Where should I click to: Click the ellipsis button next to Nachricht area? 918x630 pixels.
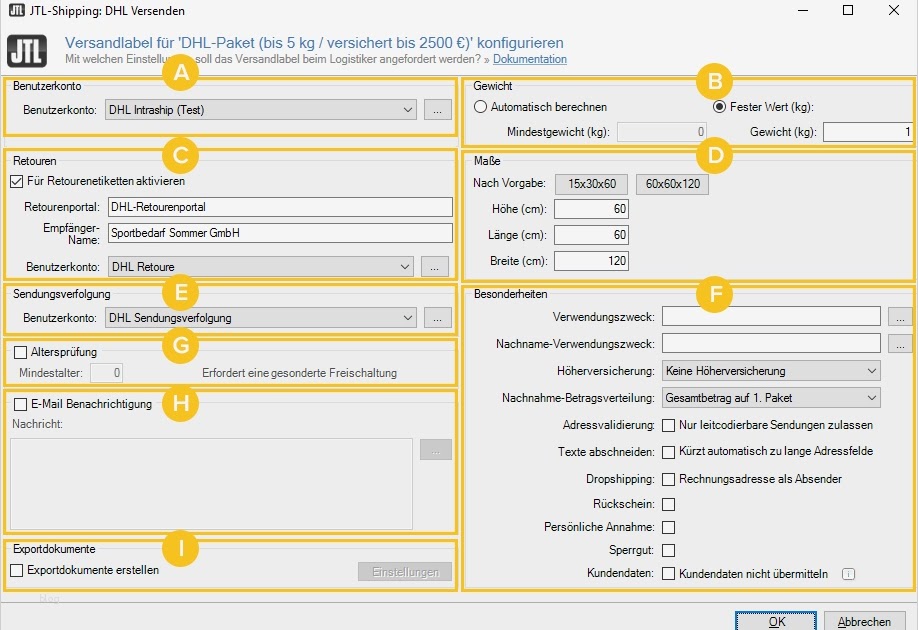click(436, 450)
